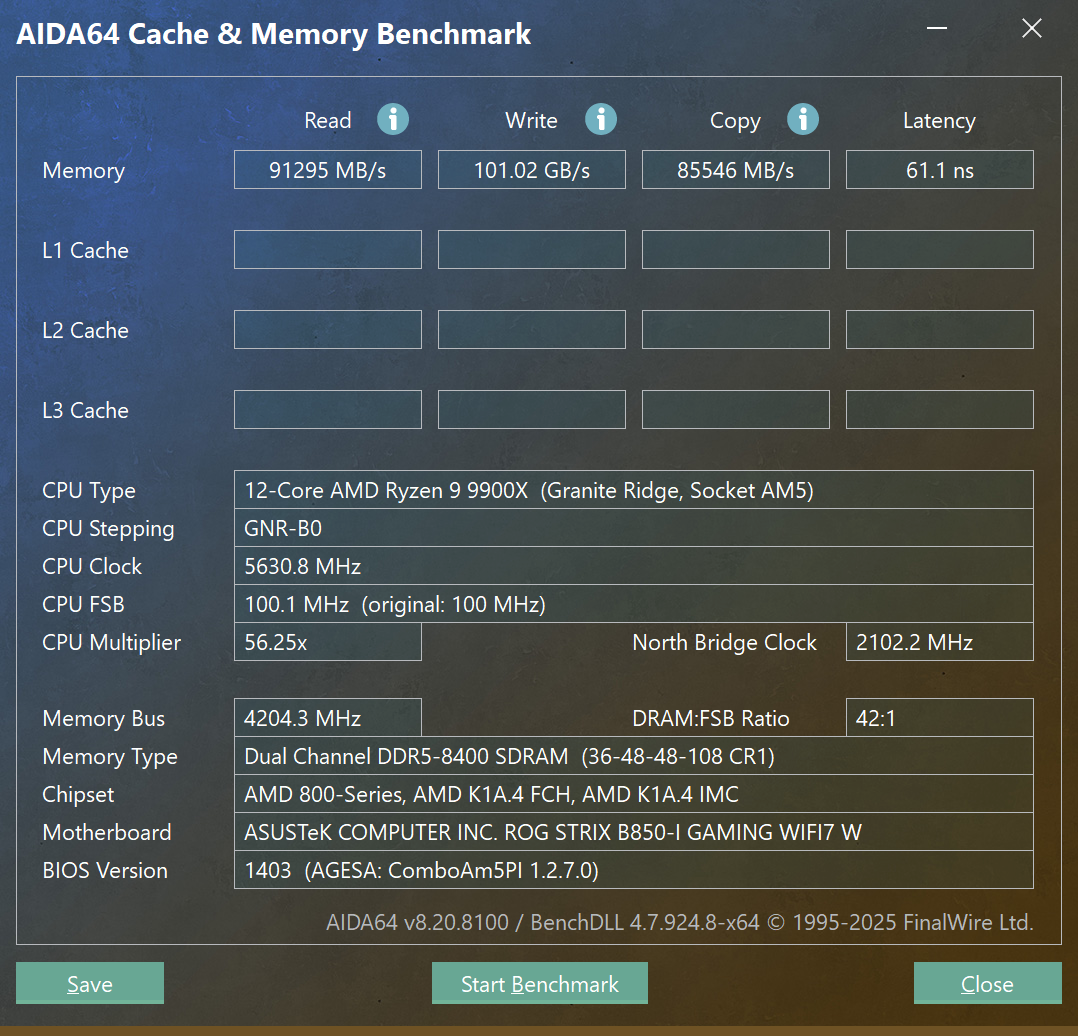1078x1036 pixels.
Task: Click the info icon next to Copy
Action: coord(803,119)
